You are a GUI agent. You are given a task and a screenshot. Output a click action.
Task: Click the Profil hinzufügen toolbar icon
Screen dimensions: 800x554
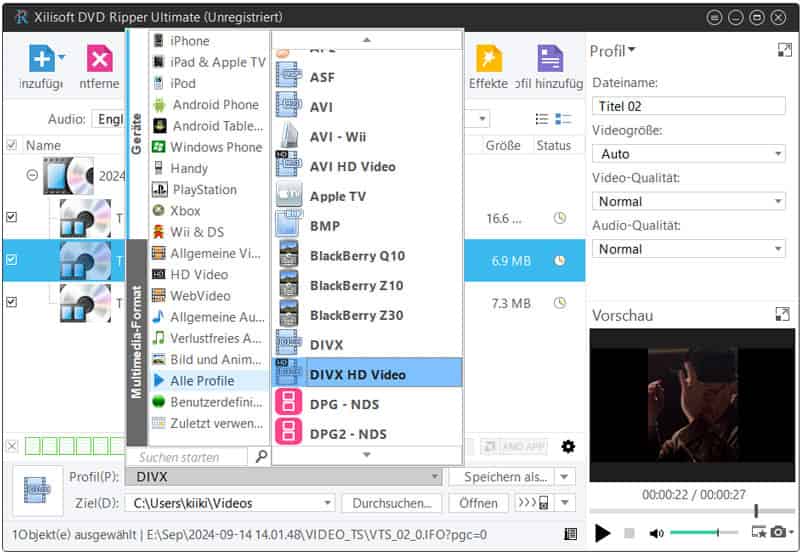point(550,58)
